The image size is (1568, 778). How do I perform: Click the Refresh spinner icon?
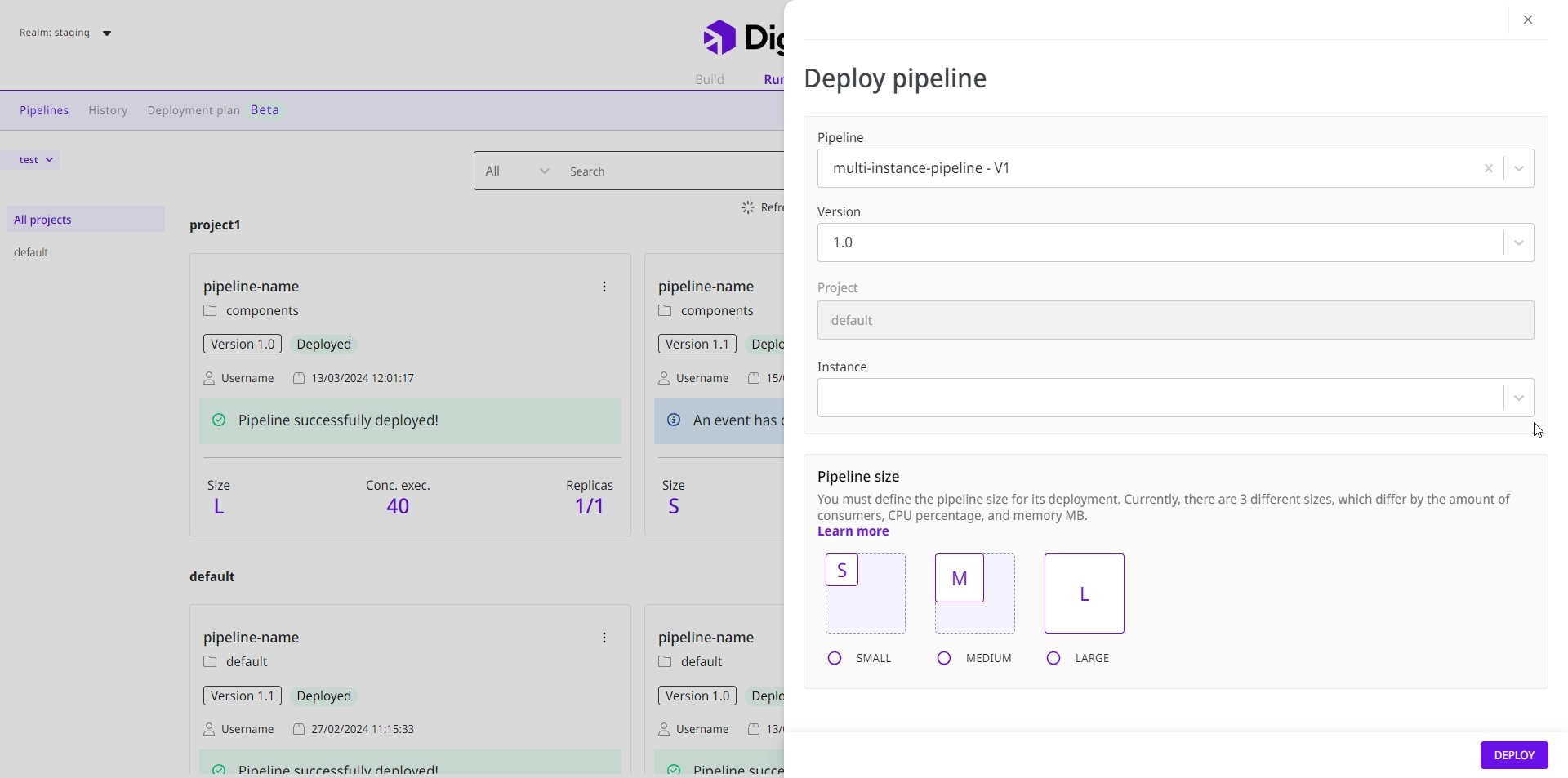pos(747,207)
